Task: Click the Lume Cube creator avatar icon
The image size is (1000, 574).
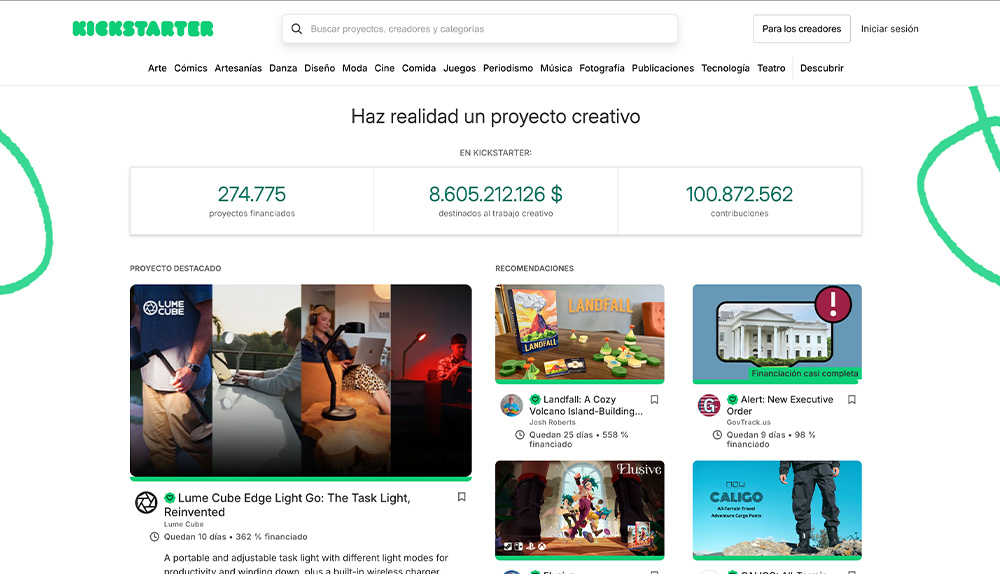Action: (x=146, y=503)
